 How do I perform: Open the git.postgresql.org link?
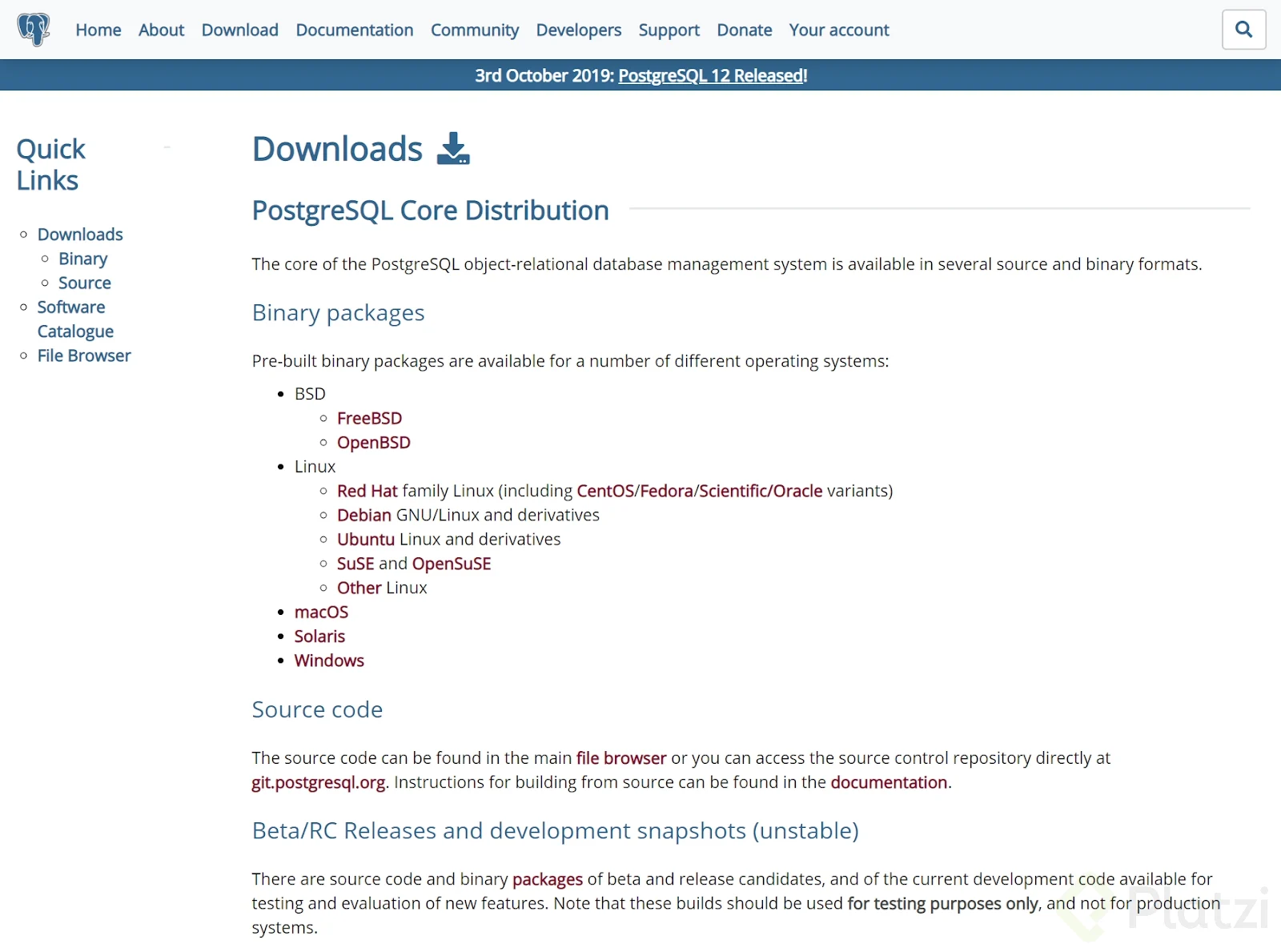click(x=319, y=782)
